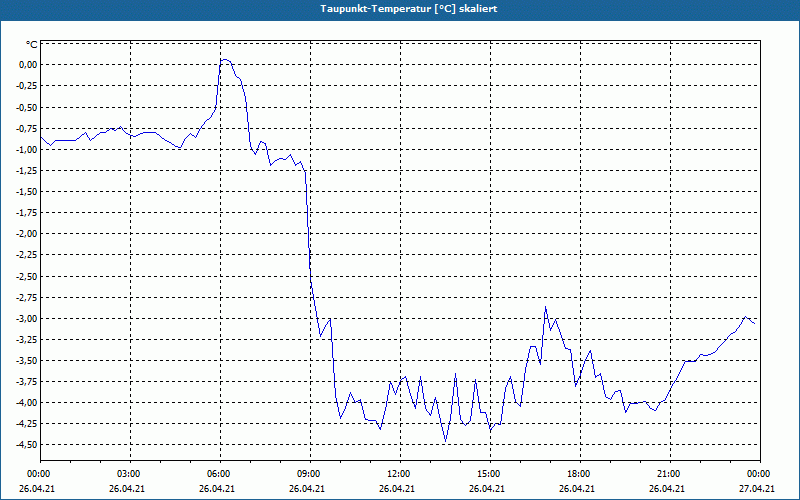Viewport: 800px width, 500px height.
Task: Select the date '26.04.21' under 06:00
Action: (x=217, y=489)
